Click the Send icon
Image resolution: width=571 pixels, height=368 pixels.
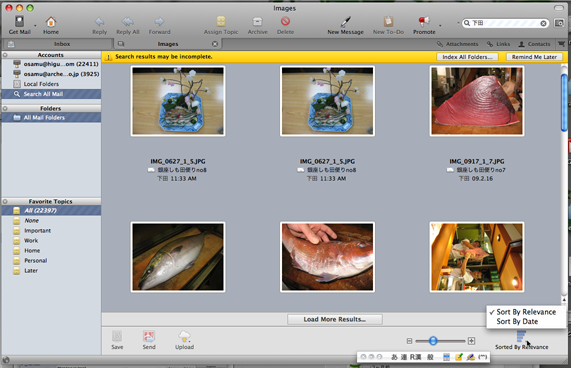pos(149,336)
